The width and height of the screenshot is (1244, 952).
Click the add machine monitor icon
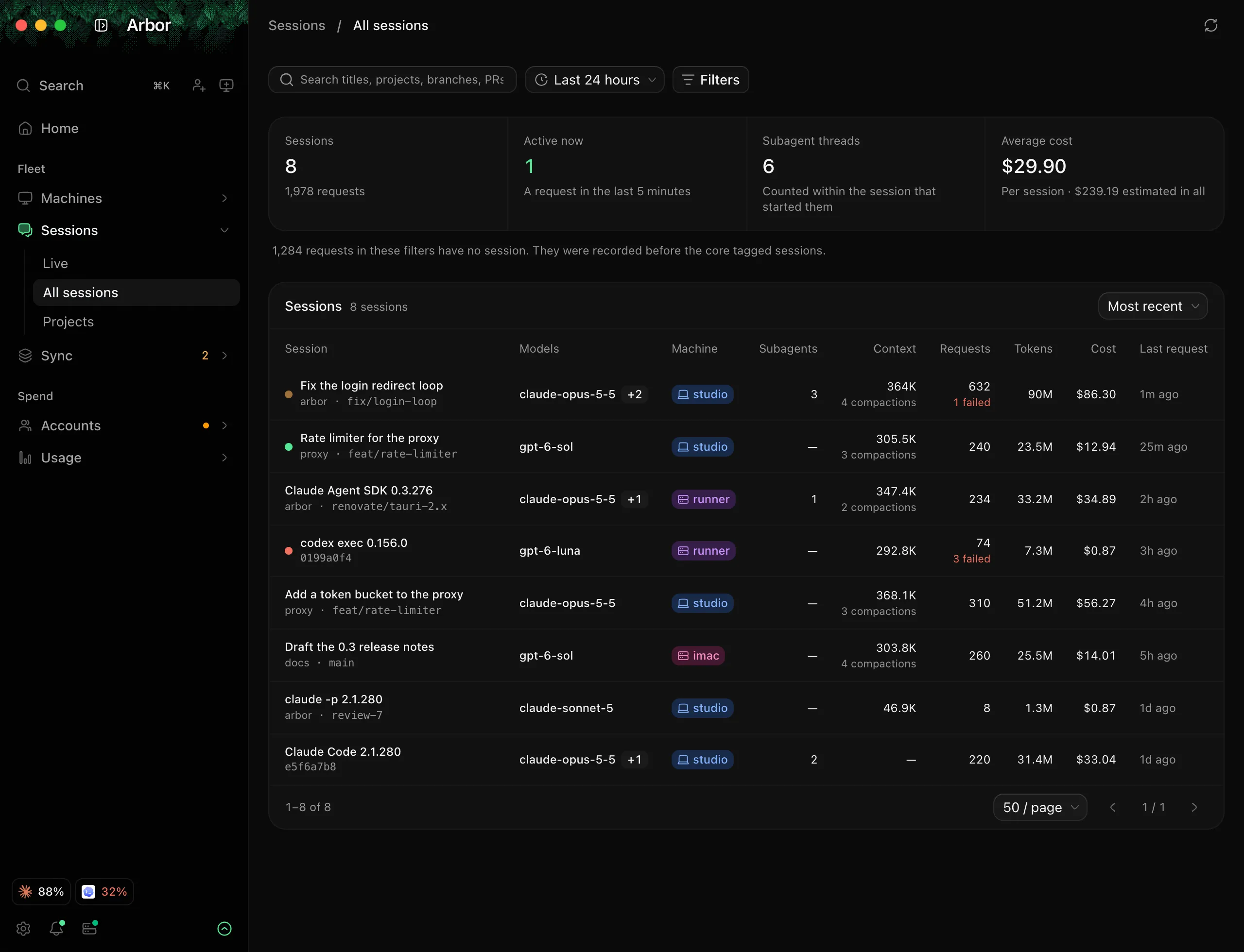tap(226, 85)
